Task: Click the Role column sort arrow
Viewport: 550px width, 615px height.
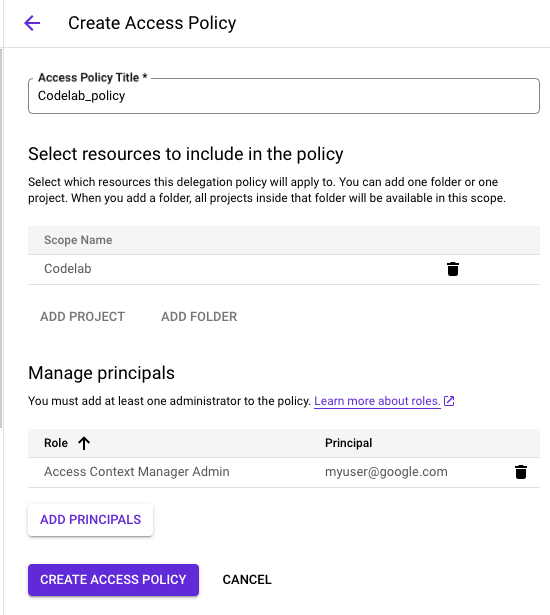Action: (x=84, y=443)
